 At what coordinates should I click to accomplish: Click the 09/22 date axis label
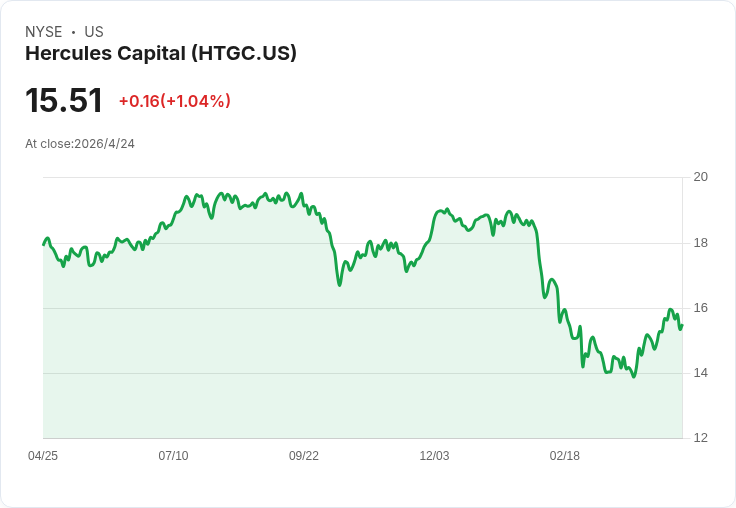tap(304, 455)
